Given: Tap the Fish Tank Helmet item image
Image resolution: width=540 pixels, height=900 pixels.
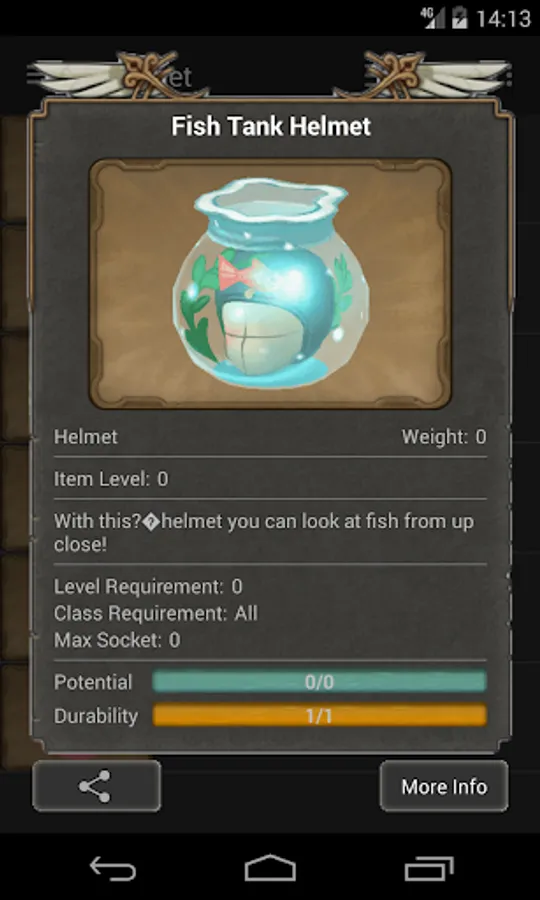Looking at the screenshot, I should tap(270, 284).
